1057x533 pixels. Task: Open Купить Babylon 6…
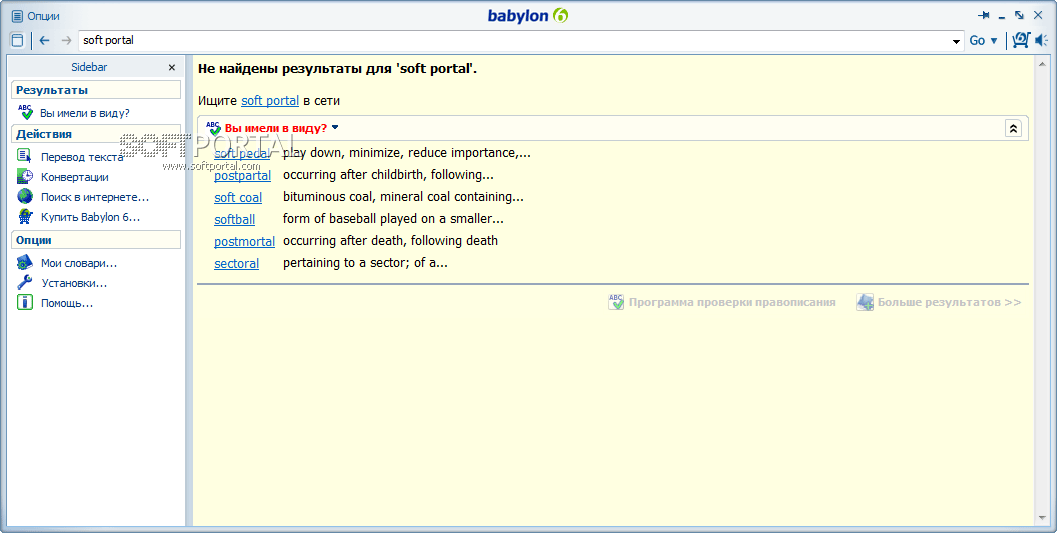[x=90, y=217]
